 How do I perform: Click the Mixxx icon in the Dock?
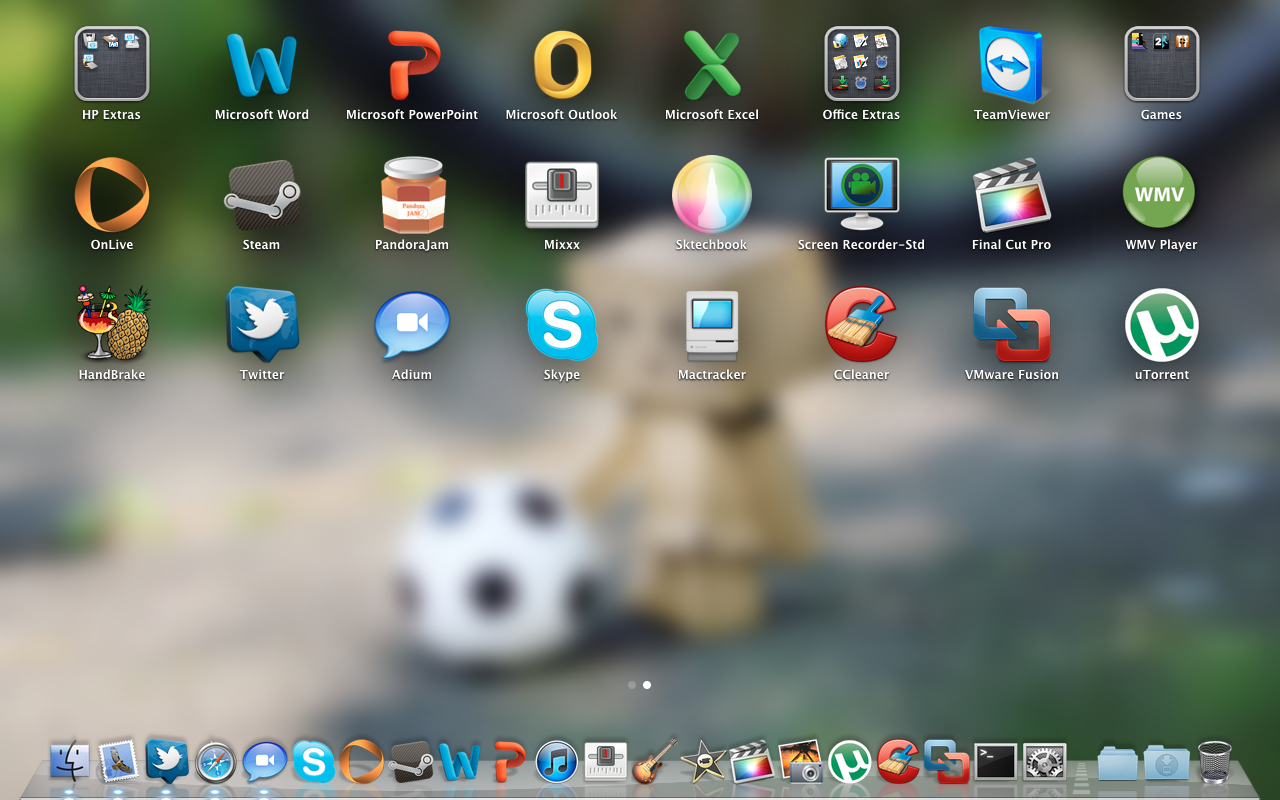(606, 762)
